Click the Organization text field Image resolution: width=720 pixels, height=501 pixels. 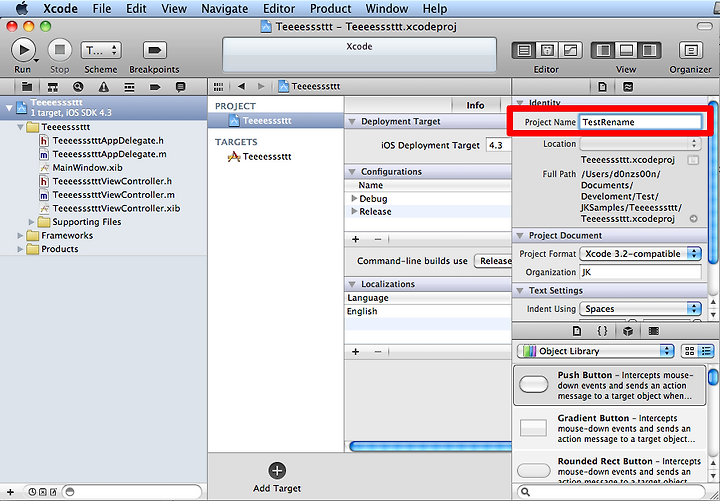(641, 272)
